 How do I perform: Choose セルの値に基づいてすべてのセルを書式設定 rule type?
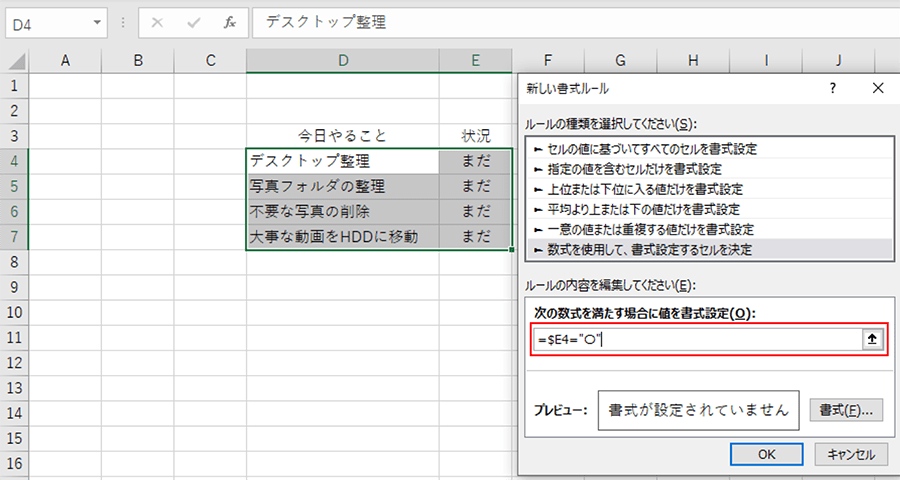709,149
